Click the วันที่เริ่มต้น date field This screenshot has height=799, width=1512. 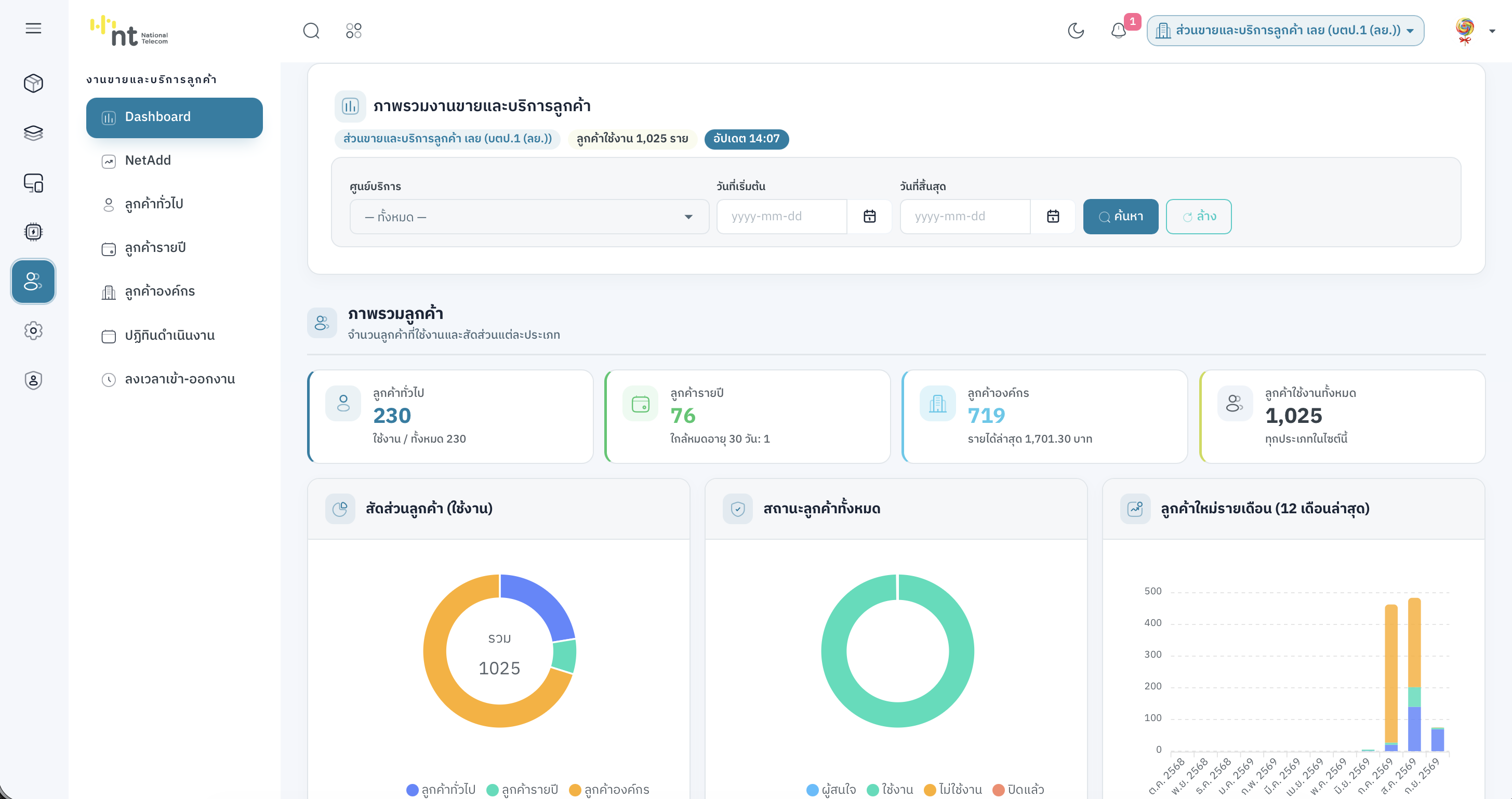[781, 217]
